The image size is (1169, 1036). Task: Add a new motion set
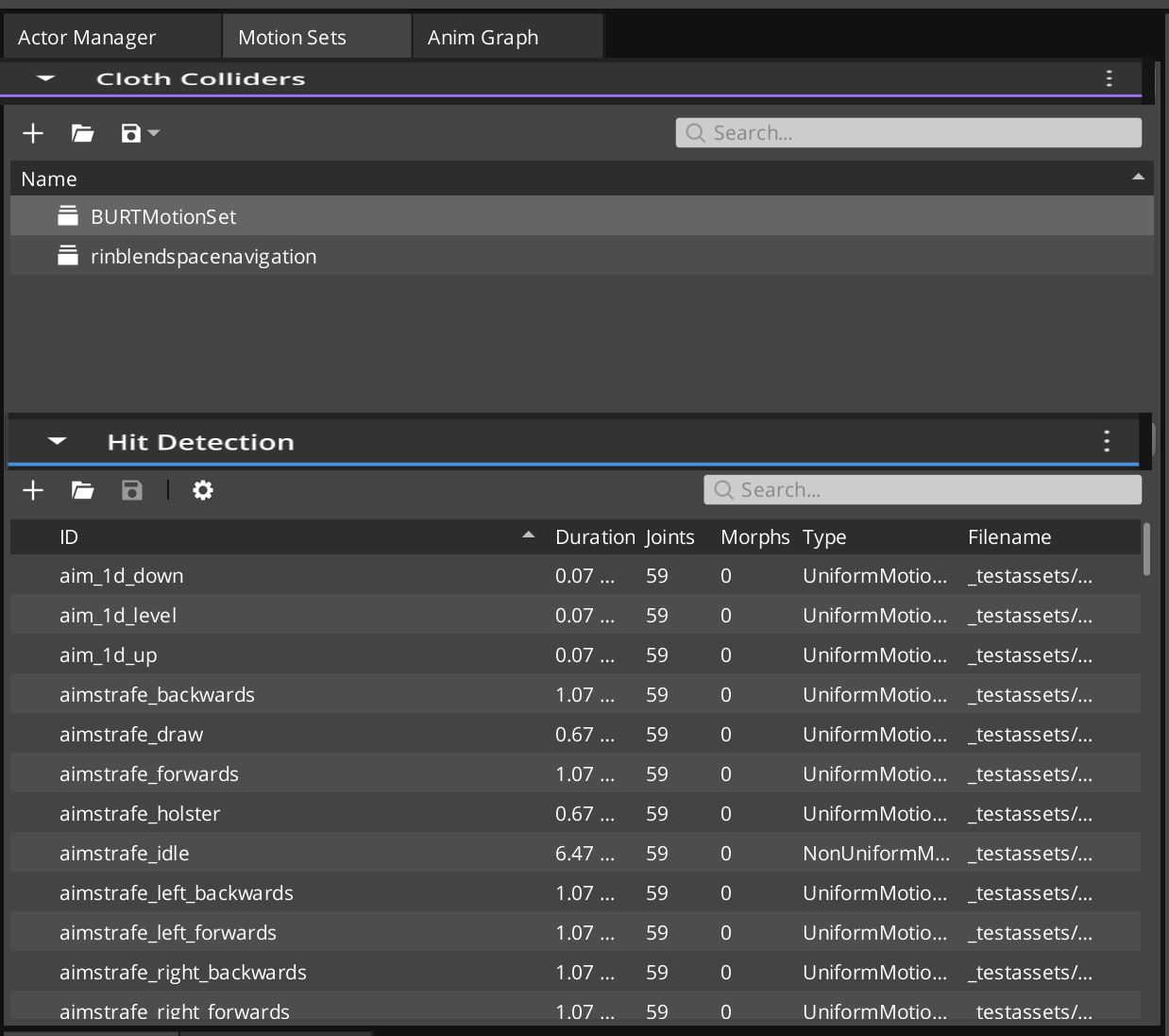tap(32, 132)
